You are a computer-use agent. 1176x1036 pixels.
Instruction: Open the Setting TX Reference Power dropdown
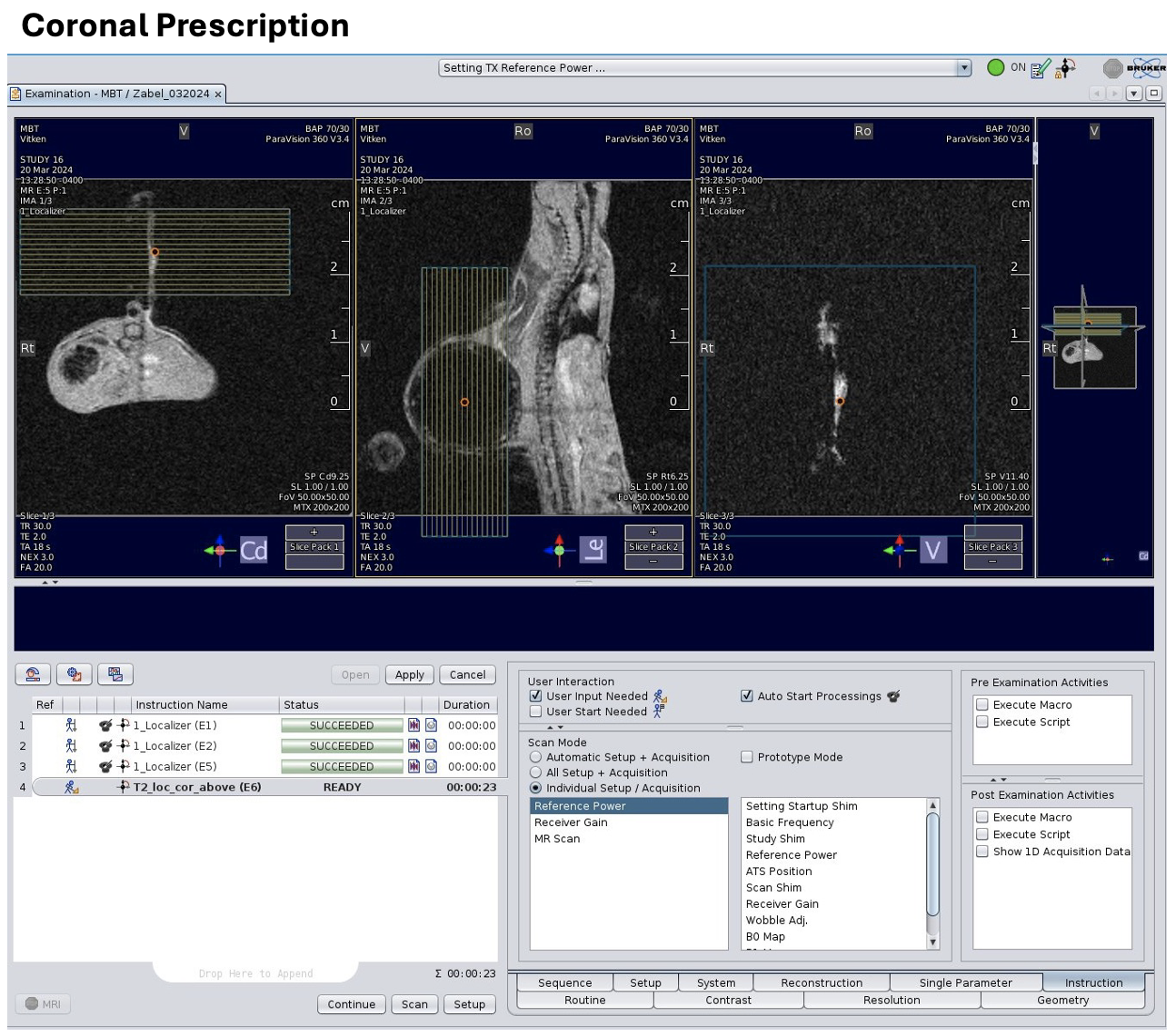pos(963,68)
